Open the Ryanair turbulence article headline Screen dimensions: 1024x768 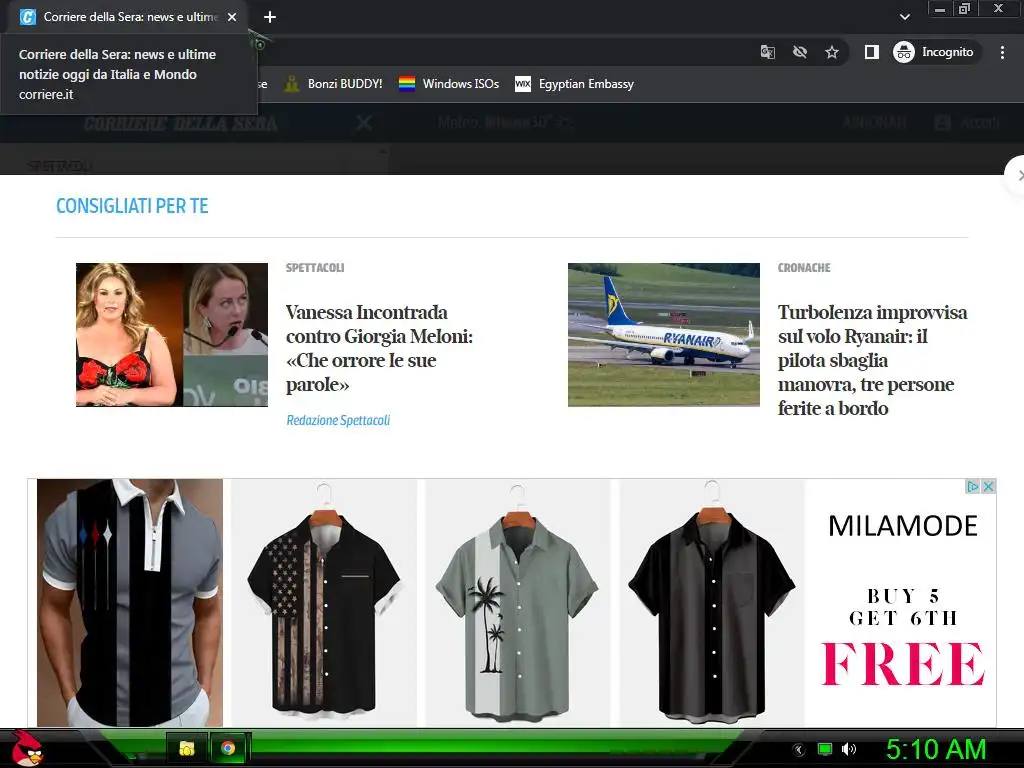click(x=872, y=360)
